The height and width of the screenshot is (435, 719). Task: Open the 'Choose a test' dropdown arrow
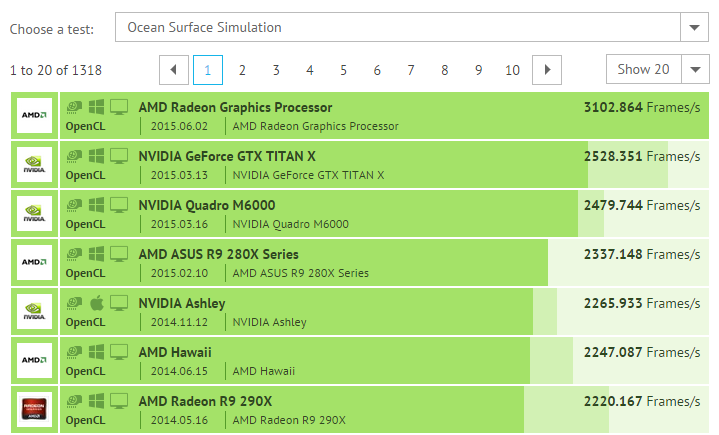click(694, 27)
